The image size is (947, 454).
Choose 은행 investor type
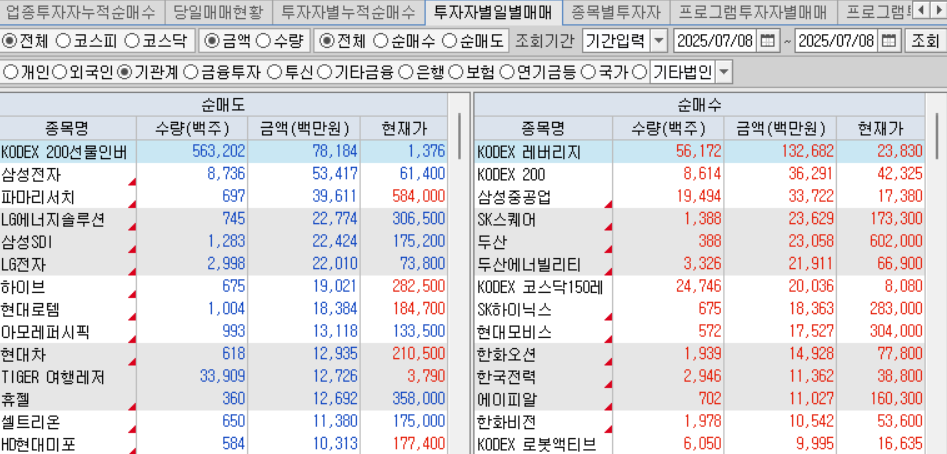tap(406, 72)
